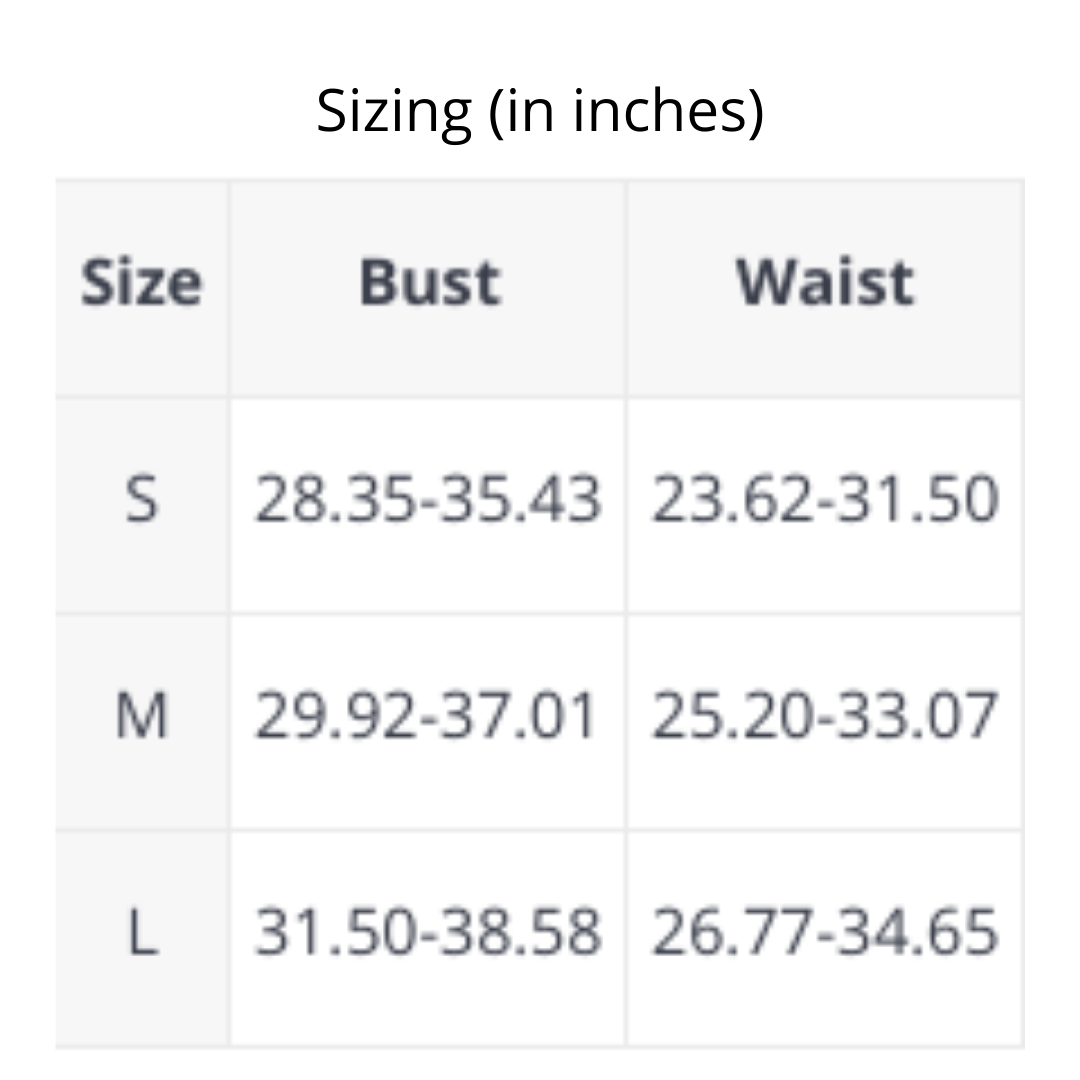Select the Waist column header

[x=825, y=283]
